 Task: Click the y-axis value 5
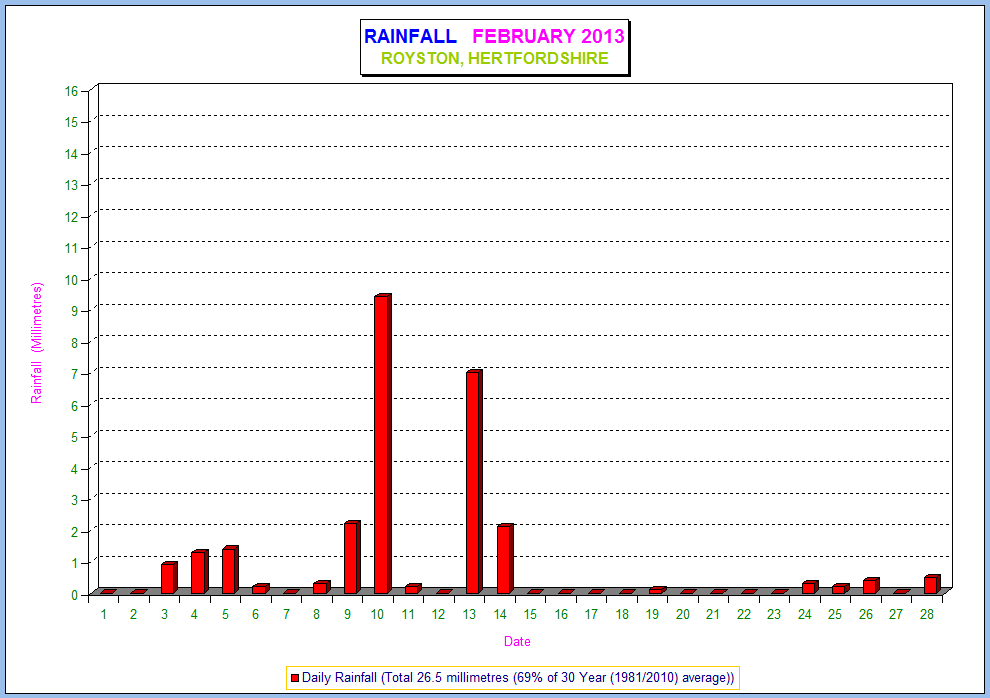(x=75, y=437)
